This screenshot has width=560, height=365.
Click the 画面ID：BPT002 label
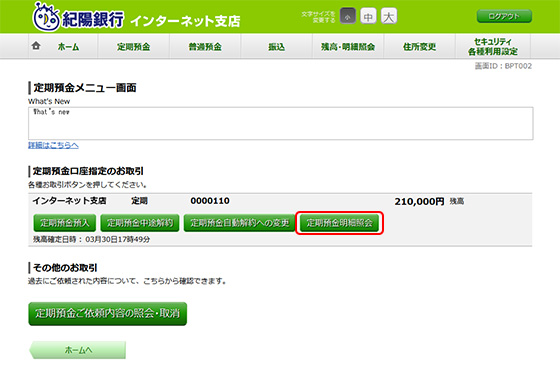pos(503,66)
